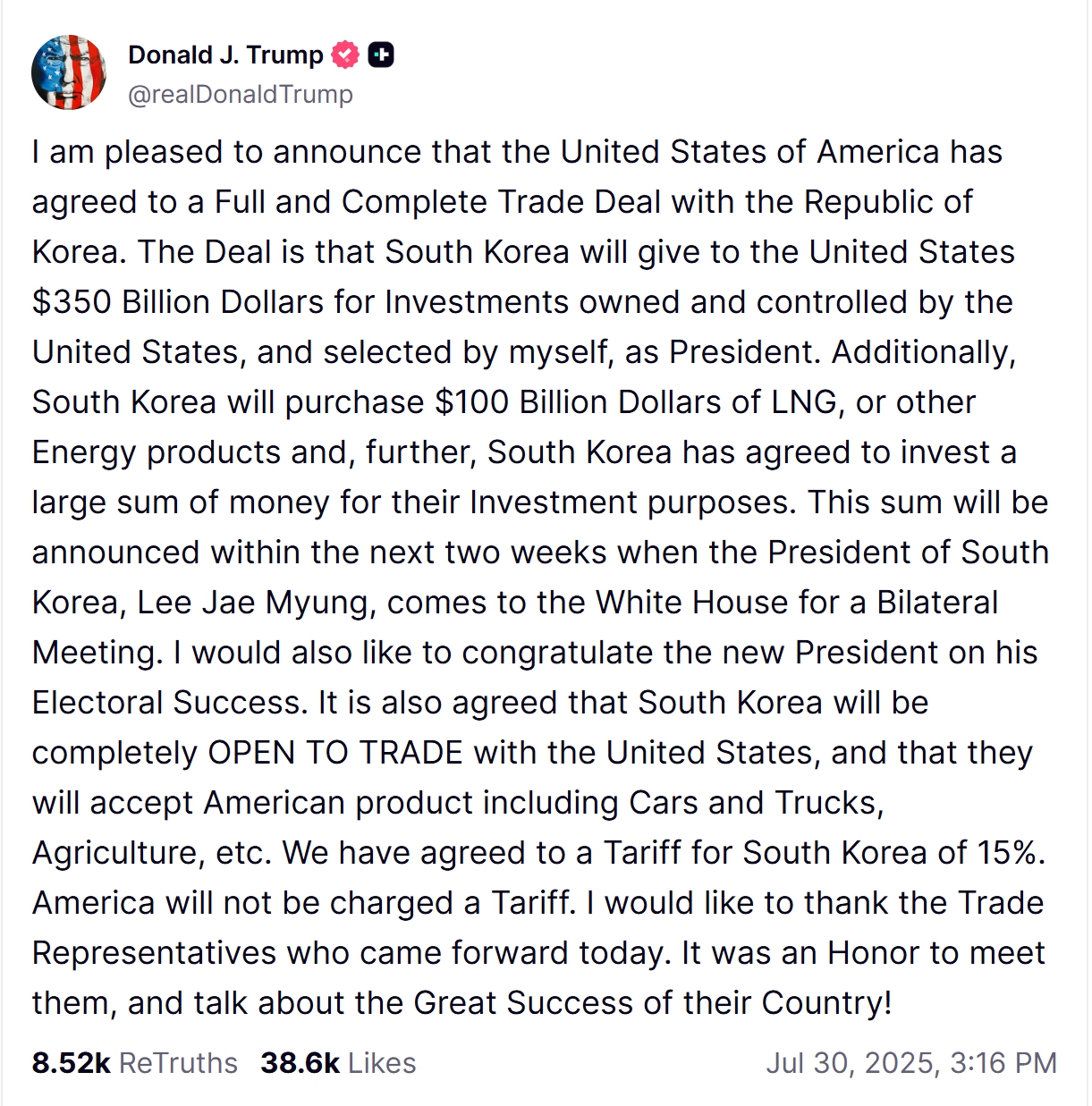
Task: Click the 38.6k likes count number
Action: point(300,1063)
